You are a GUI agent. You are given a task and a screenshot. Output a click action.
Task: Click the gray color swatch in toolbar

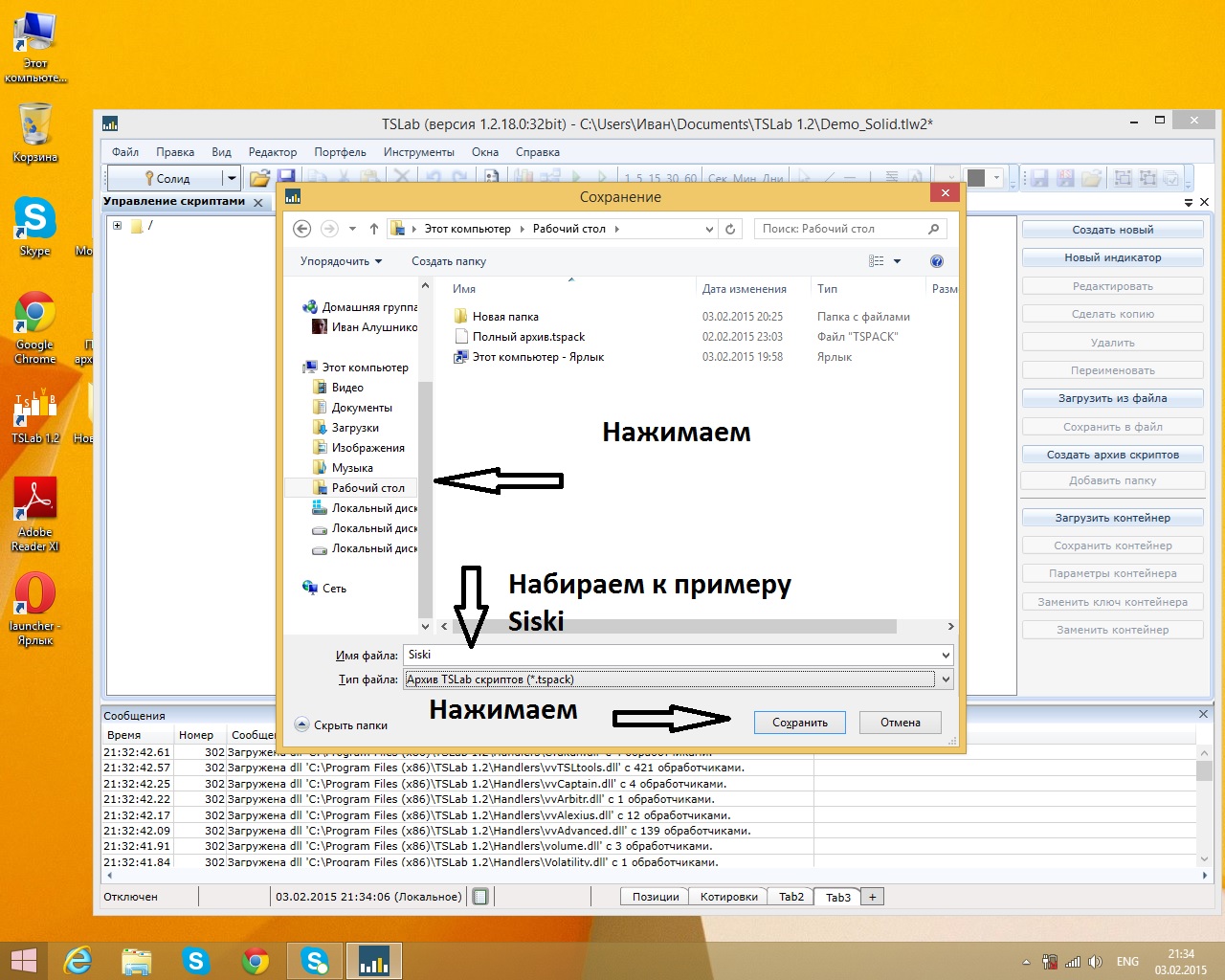tap(976, 178)
